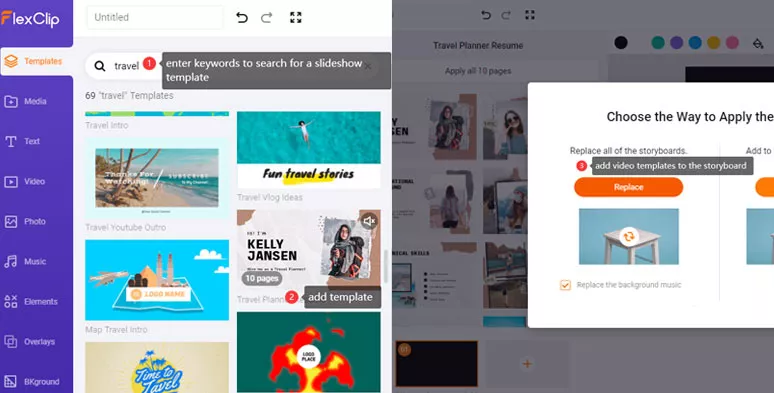Click the fullscreen icon in left editor

(296, 18)
